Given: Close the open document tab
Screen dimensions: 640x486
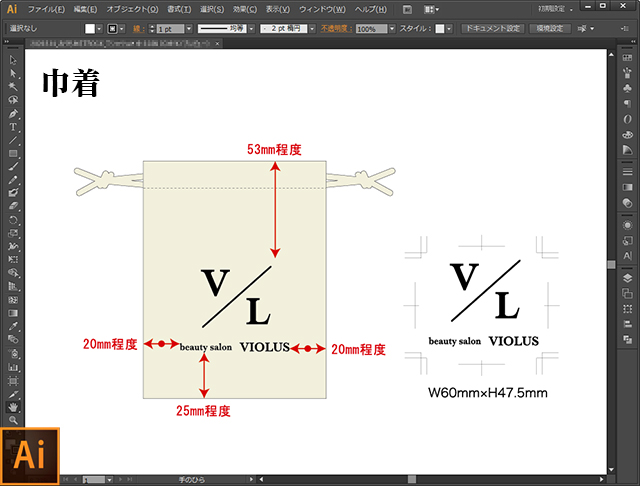Looking at the screenshot, I should tap(217, 43).
